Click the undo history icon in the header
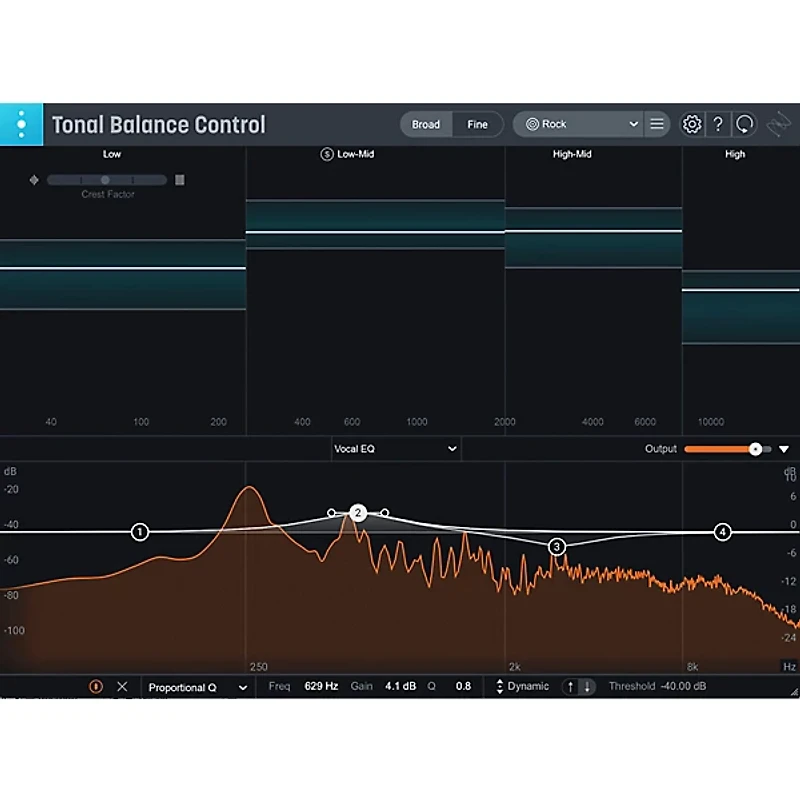This screenshot has width=800, height=801. 745,124
